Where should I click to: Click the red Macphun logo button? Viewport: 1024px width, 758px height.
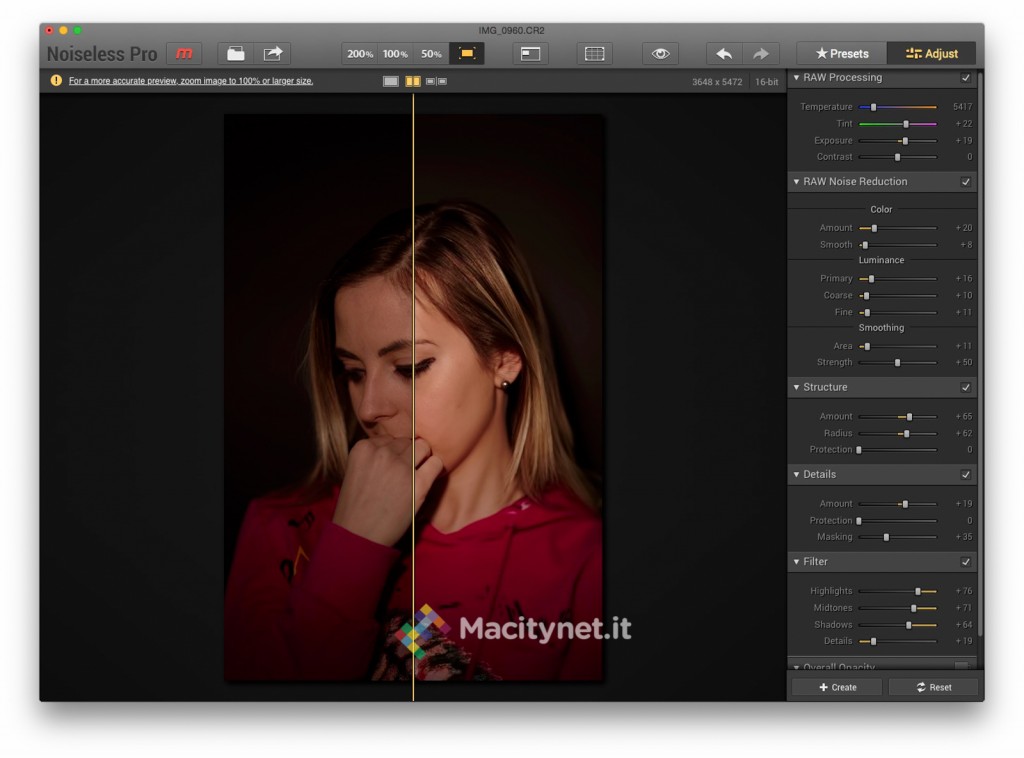point(184,54)
